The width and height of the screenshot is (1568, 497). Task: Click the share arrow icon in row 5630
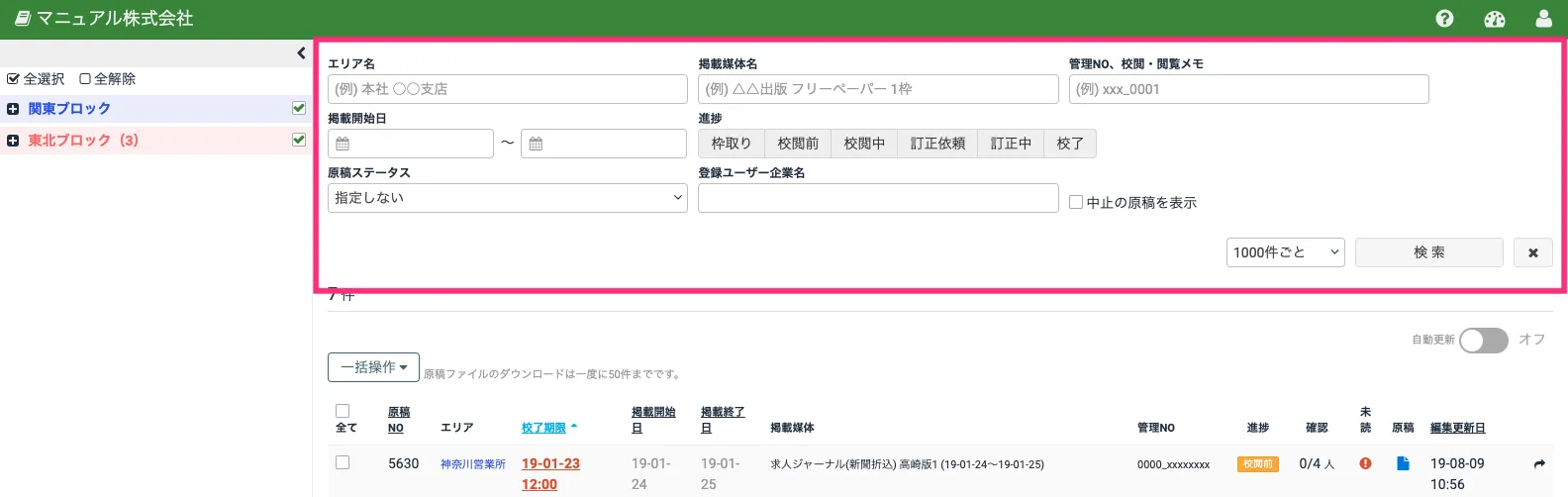click(1539, 463)
